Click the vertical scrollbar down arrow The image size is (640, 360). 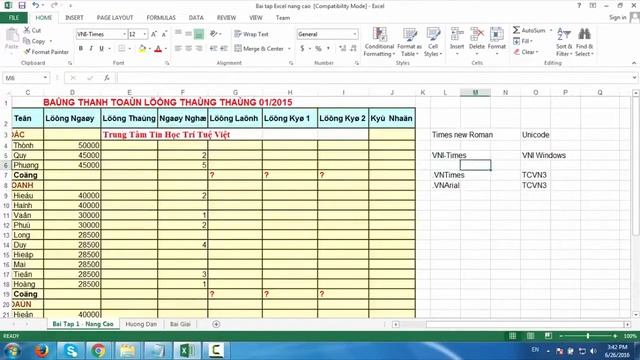pyautogui.click(x=636, y=315)
